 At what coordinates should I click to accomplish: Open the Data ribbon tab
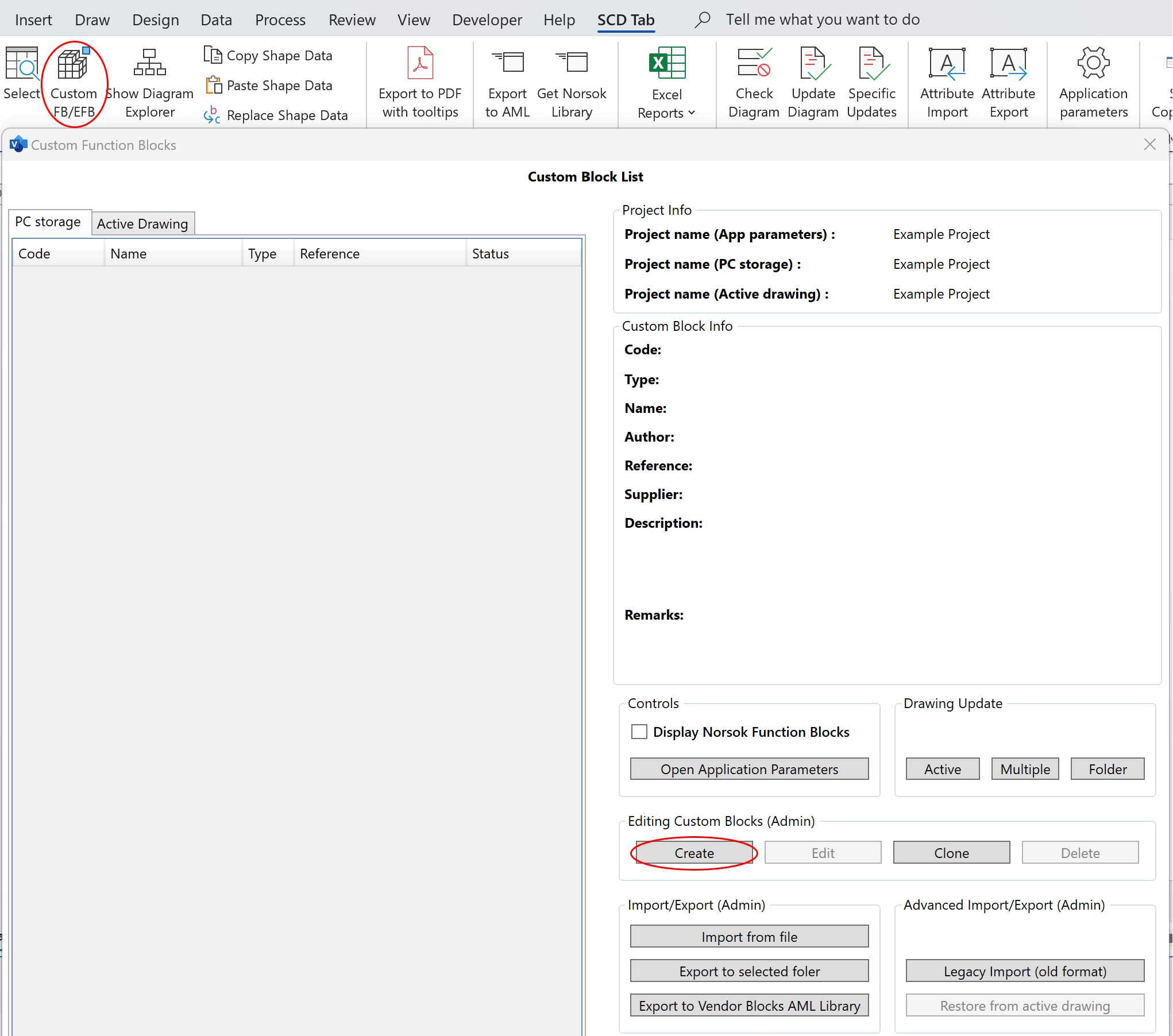click(216, 20)
